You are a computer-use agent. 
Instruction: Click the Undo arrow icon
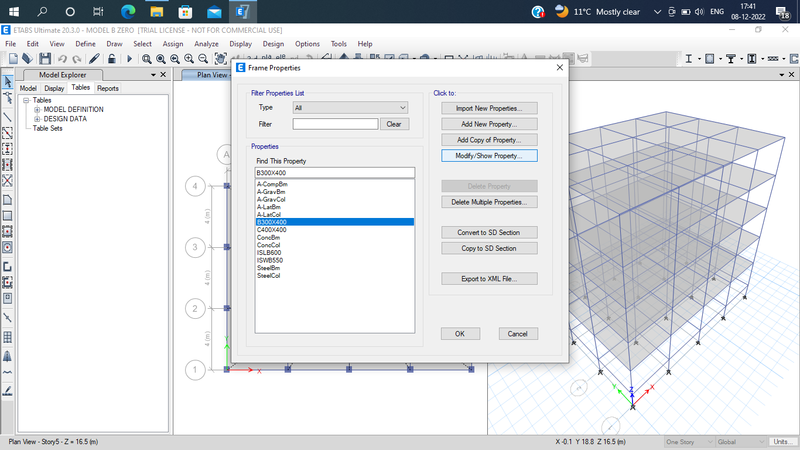click(x=62, y=59)
